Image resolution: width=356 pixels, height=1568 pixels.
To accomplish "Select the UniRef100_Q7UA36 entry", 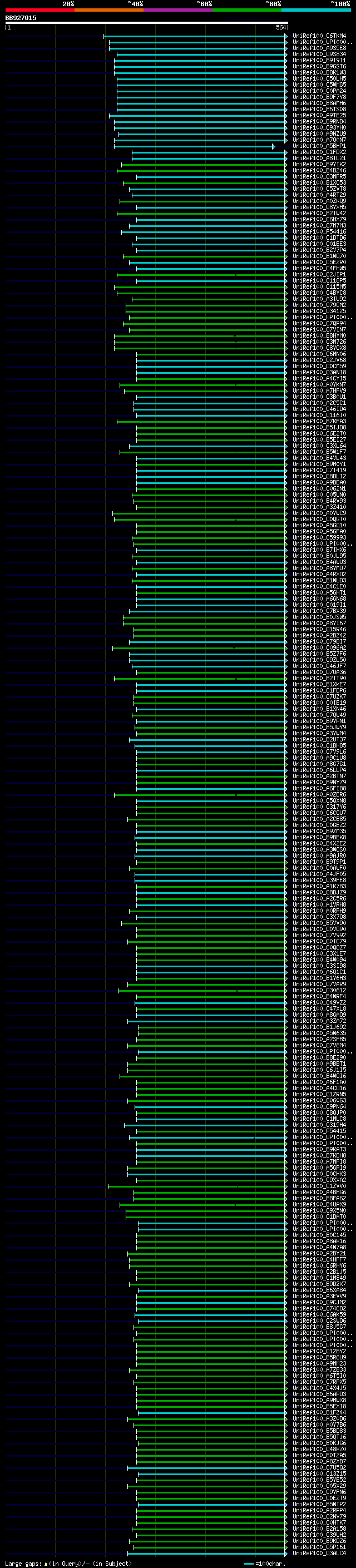I will (x=319, y=672).
